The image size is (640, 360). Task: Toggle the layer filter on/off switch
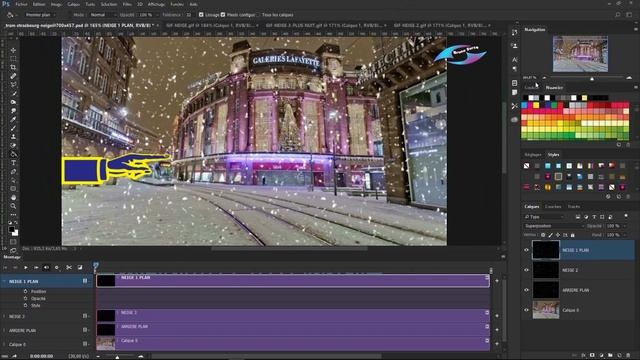(626, 216)
